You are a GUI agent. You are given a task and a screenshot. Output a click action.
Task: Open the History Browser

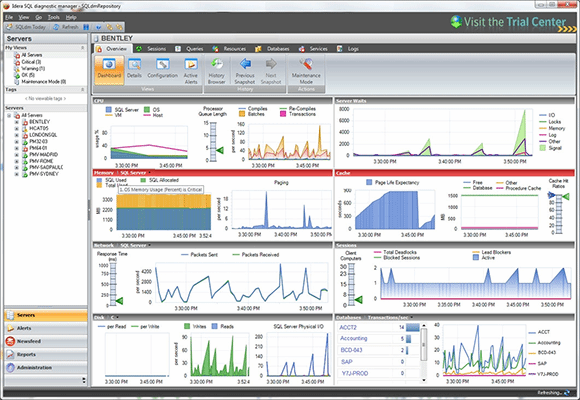point(217,71)
